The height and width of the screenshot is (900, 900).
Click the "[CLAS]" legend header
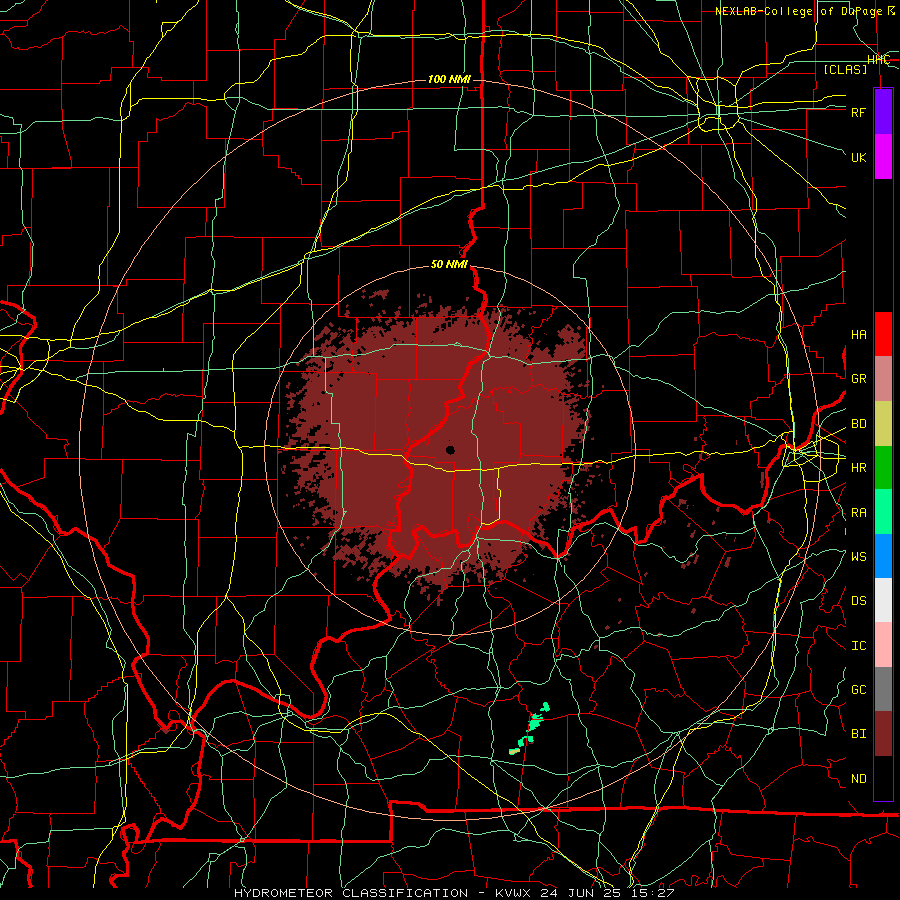[845, 69]
